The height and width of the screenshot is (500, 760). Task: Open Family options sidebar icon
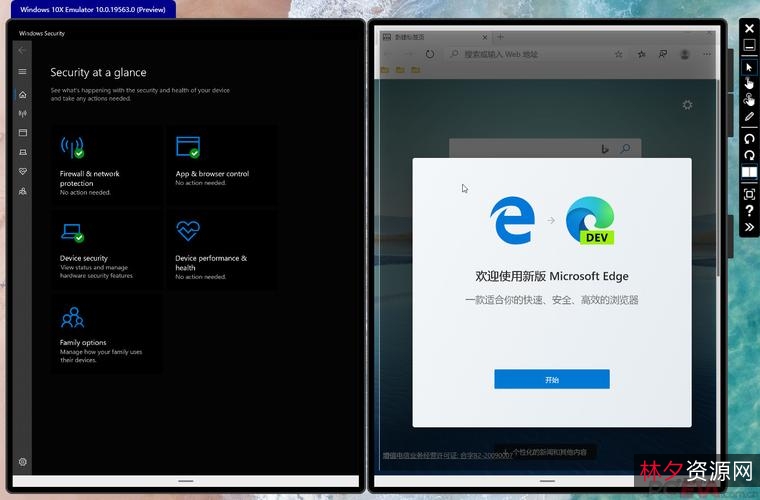tap(22, 191)
